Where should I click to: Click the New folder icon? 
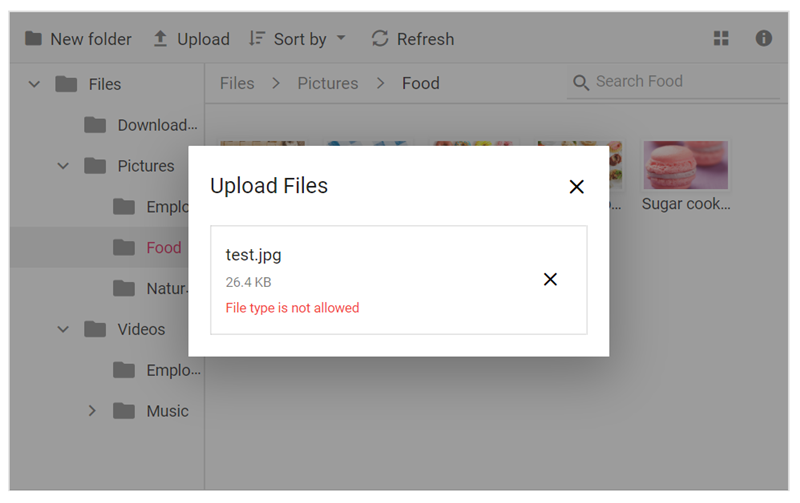click(x=34, y=39)
